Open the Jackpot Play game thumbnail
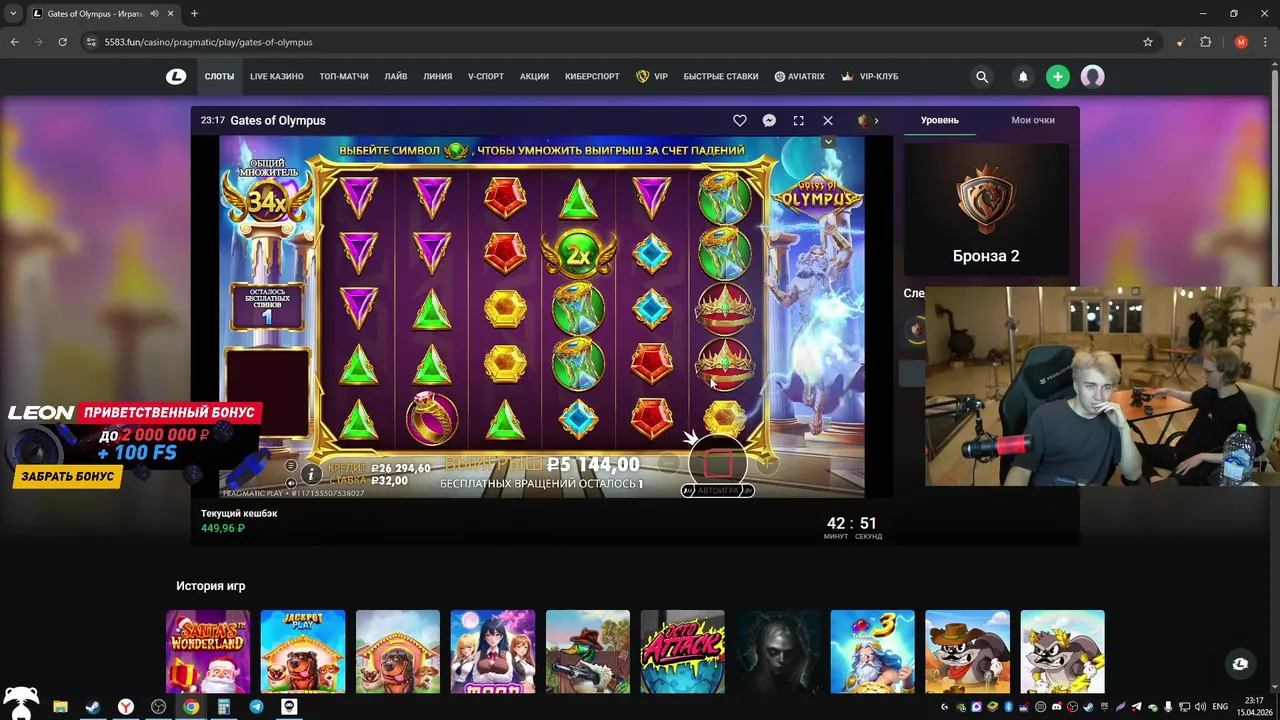 [x=303, y=652]
